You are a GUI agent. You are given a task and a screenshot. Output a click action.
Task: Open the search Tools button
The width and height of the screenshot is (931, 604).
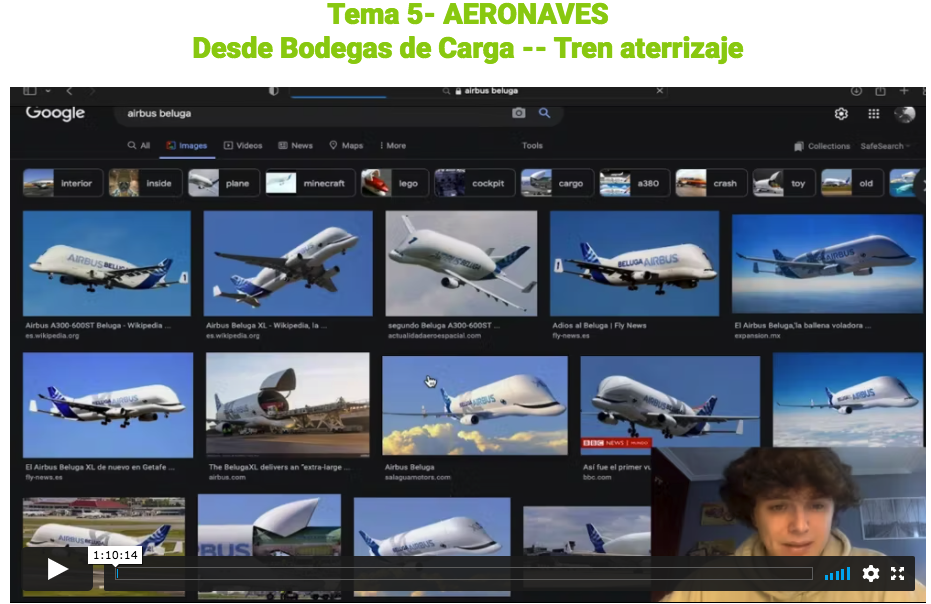pos(532,146)
